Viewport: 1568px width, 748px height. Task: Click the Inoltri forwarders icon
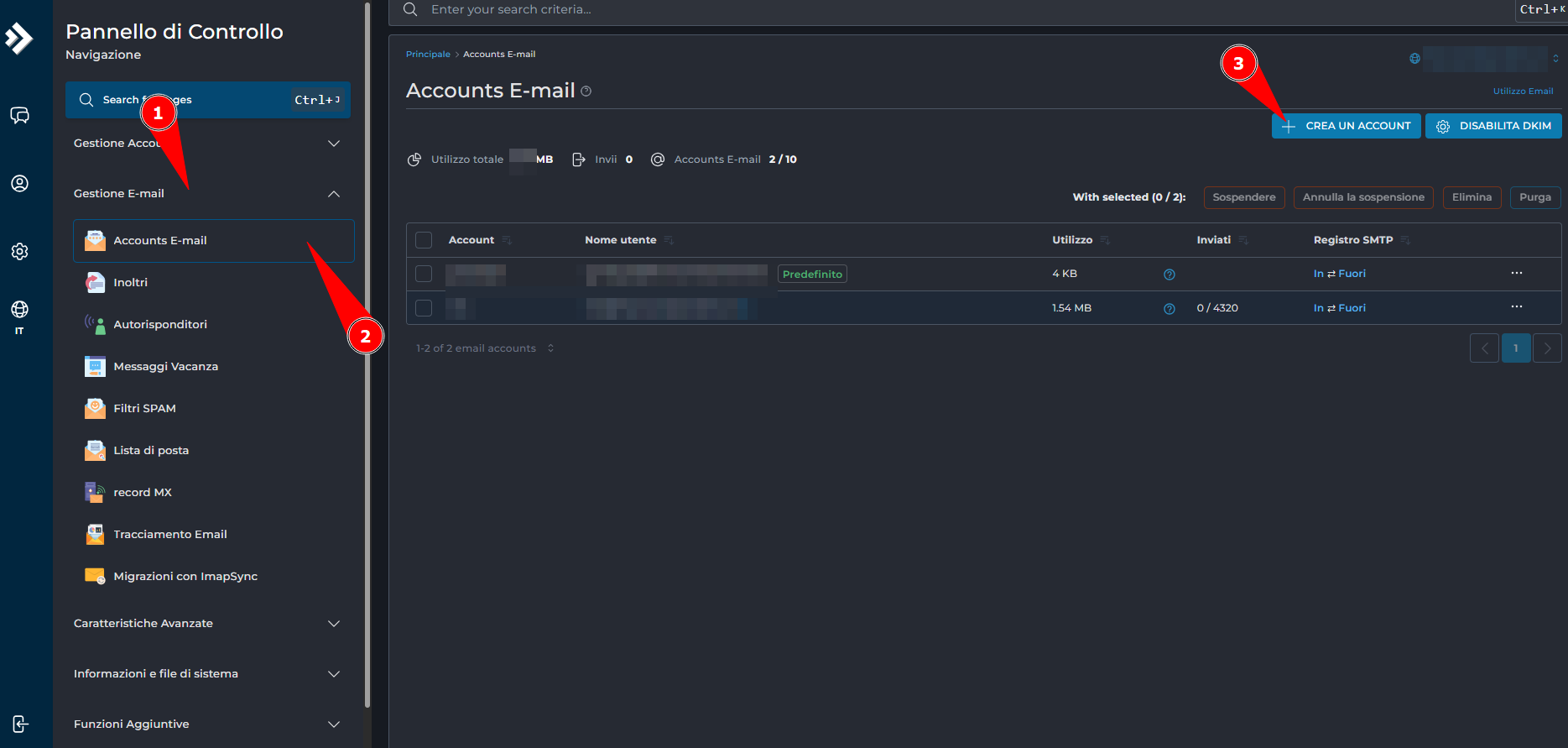pyautogui.click(x=95, y=283)
